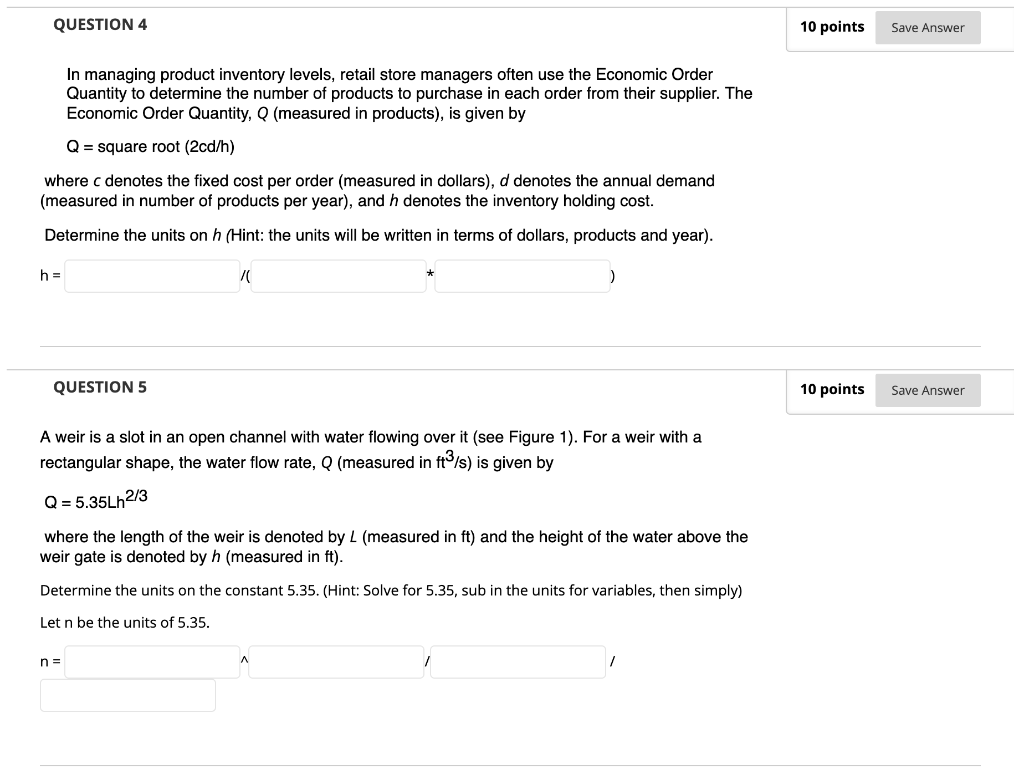This screenshot has width=1024, height=784.
Task: Select the QUESTION 4 heading
Action: [100, 23]
